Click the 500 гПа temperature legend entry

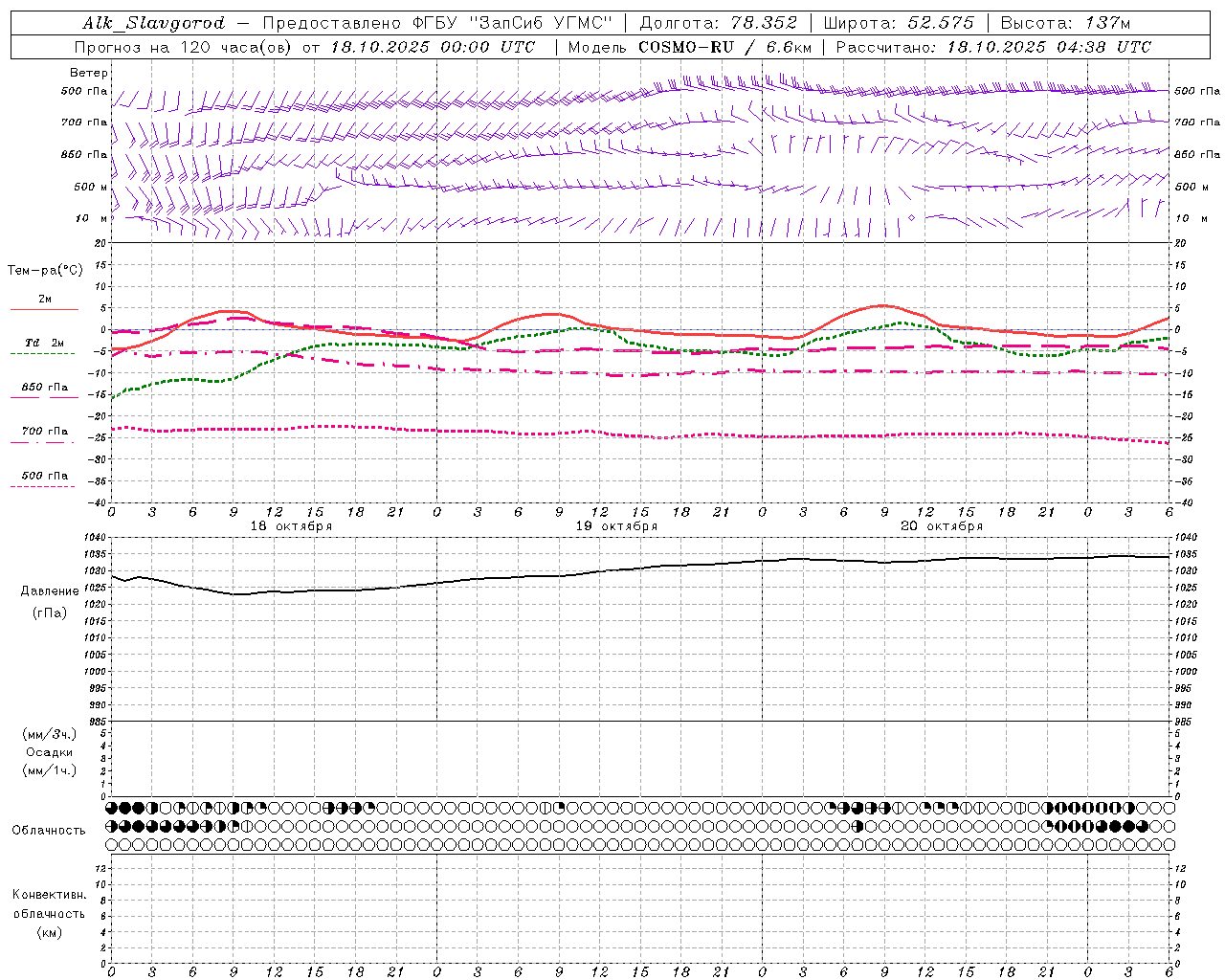(44, 477)
